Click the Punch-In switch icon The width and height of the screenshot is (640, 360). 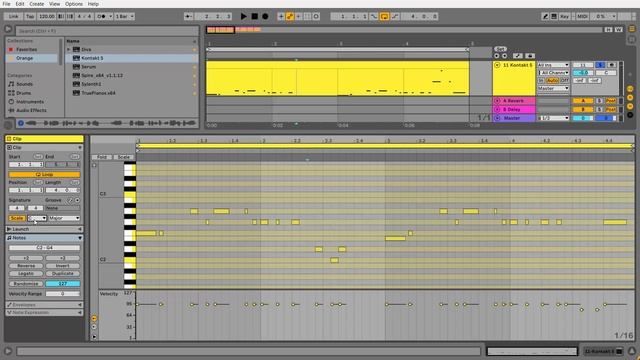click(x=374, y=16)
